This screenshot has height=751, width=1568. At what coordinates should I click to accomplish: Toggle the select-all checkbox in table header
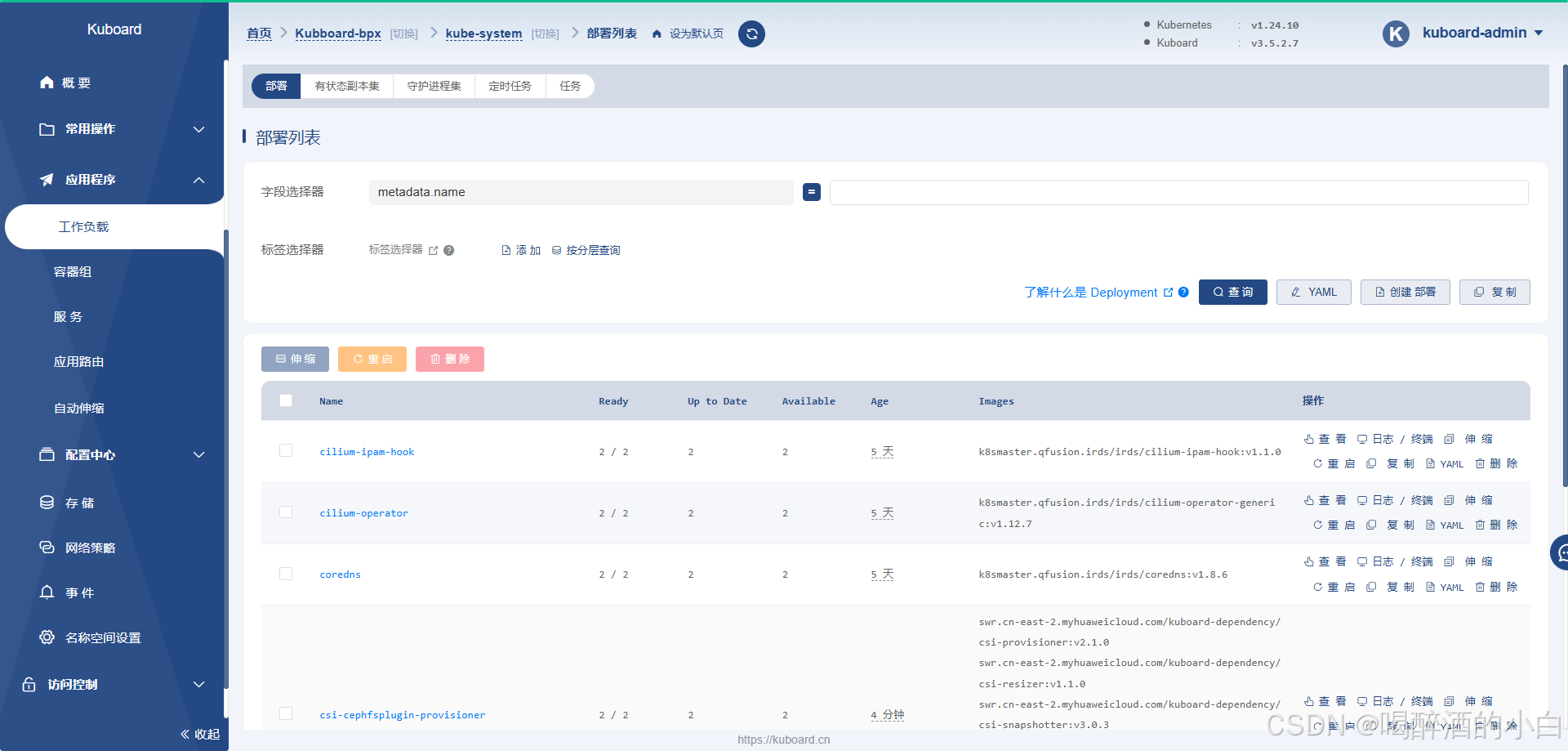(286, 400)
